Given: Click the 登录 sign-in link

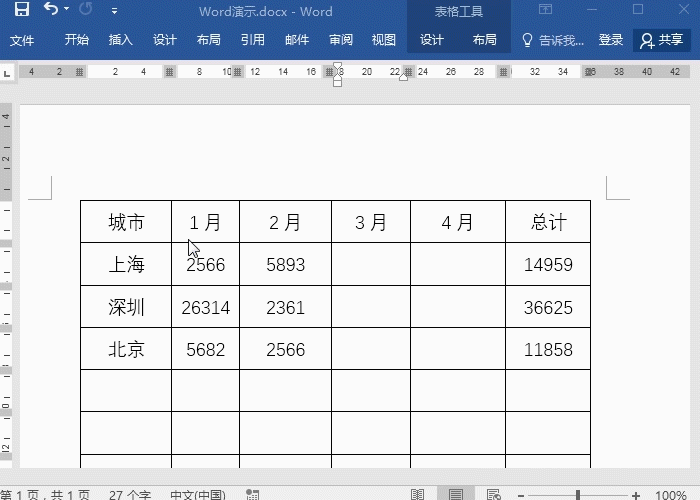Looking at the screenshot, I should 610,40.
